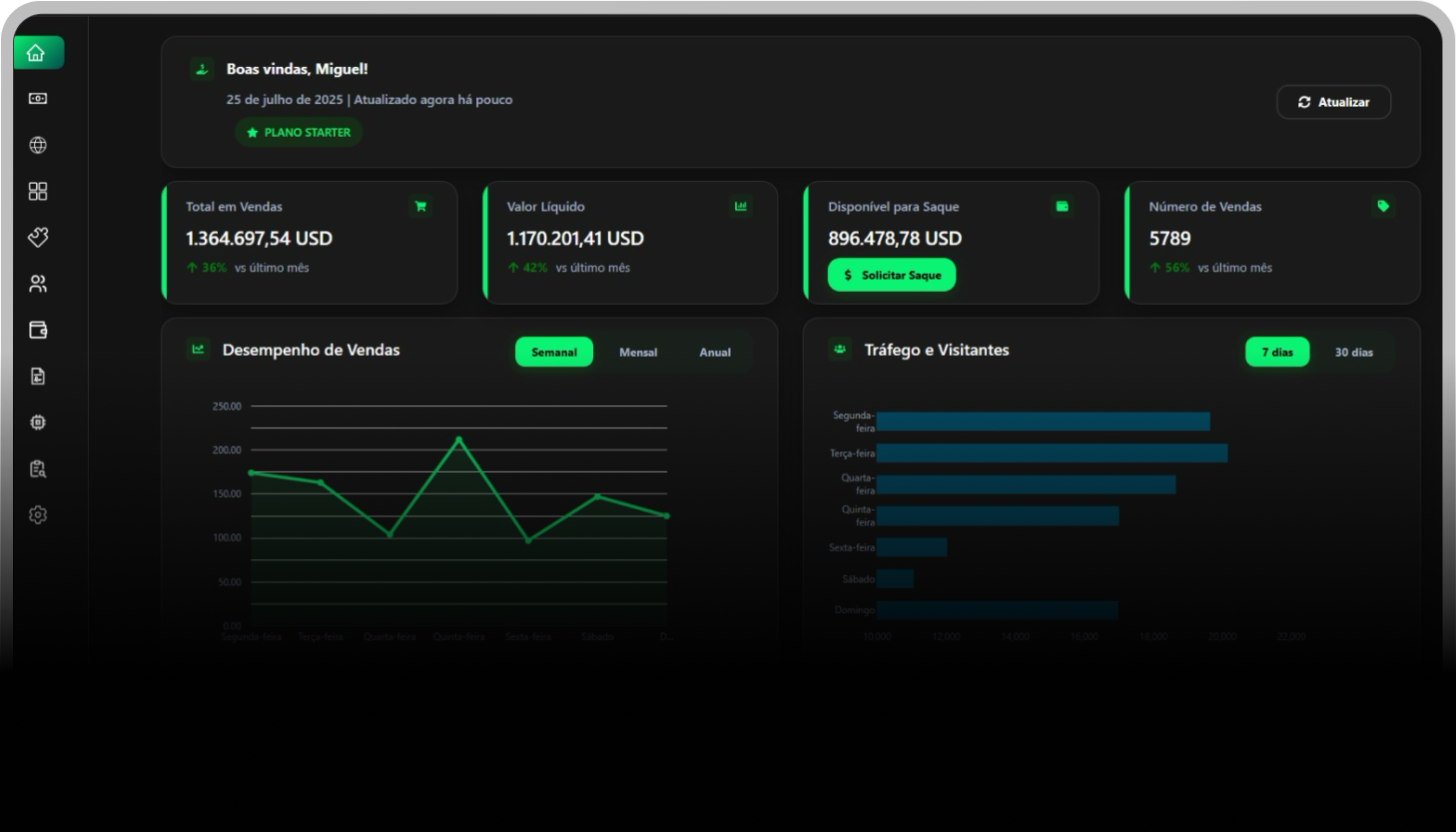Switch sales chart to Mensal view

click(638, 352)
